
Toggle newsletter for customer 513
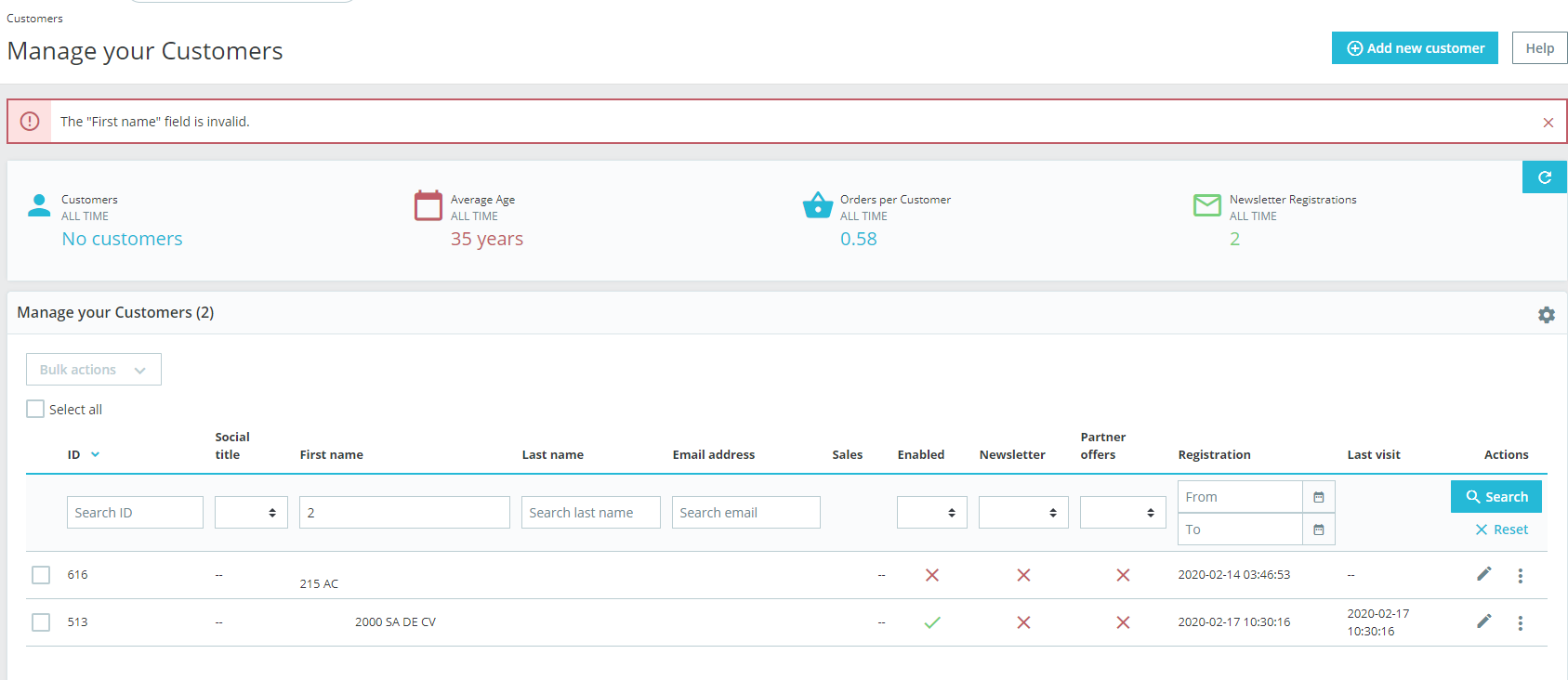(x=1023, y=622)
